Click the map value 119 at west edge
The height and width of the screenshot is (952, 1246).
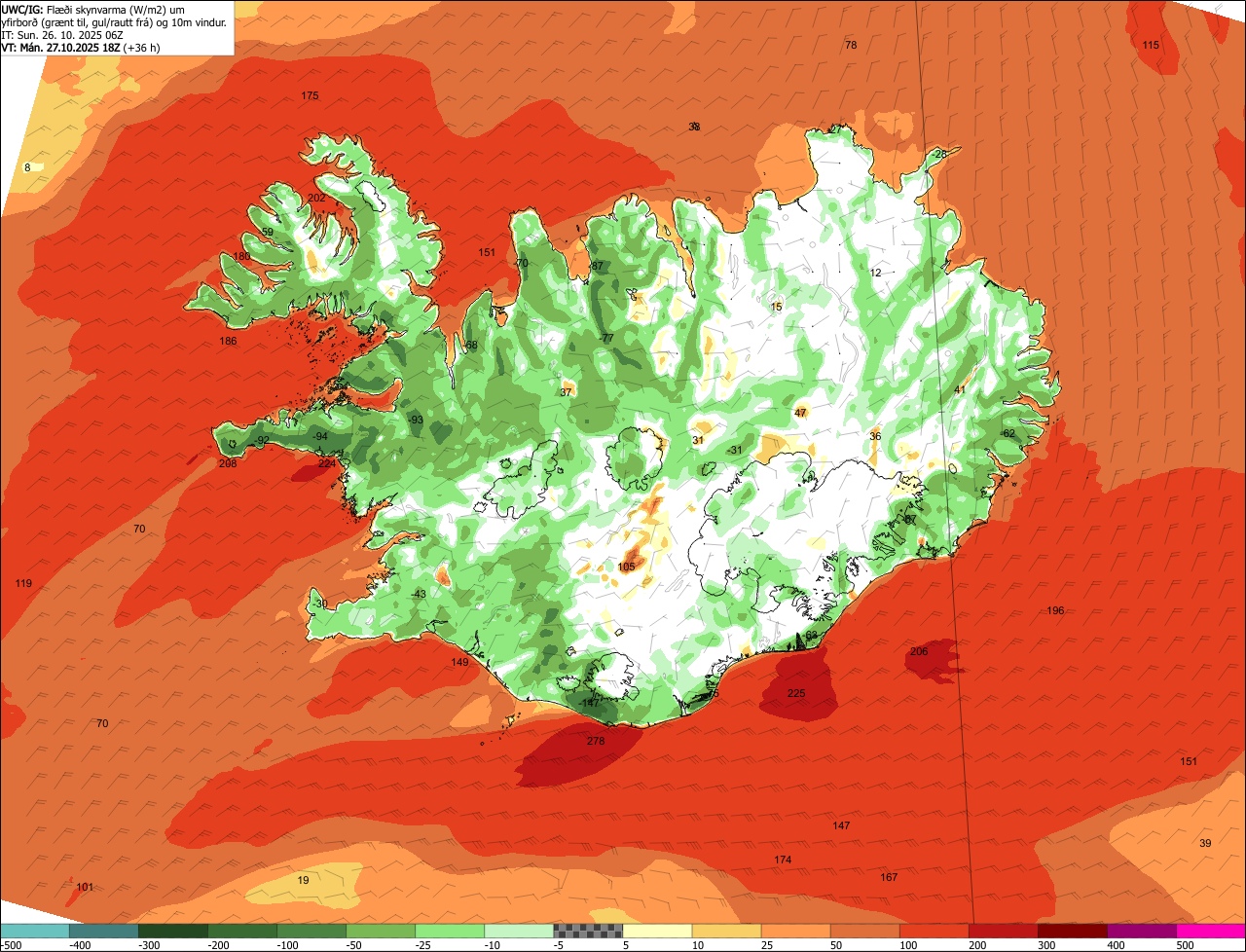pyautogui.click(x=23, y=583)
